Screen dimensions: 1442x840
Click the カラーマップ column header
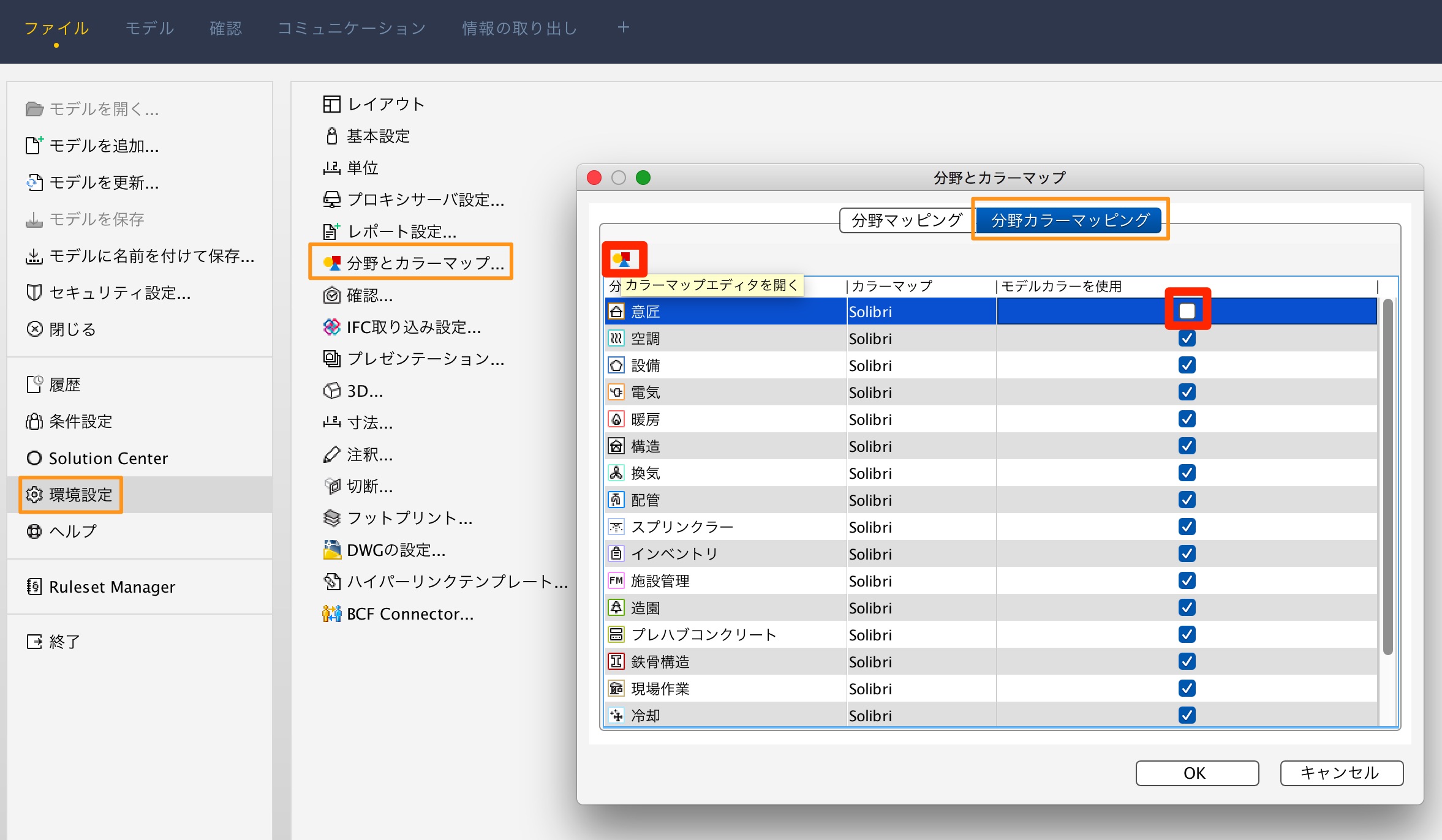pyautogui.click(x=921, y=286)
